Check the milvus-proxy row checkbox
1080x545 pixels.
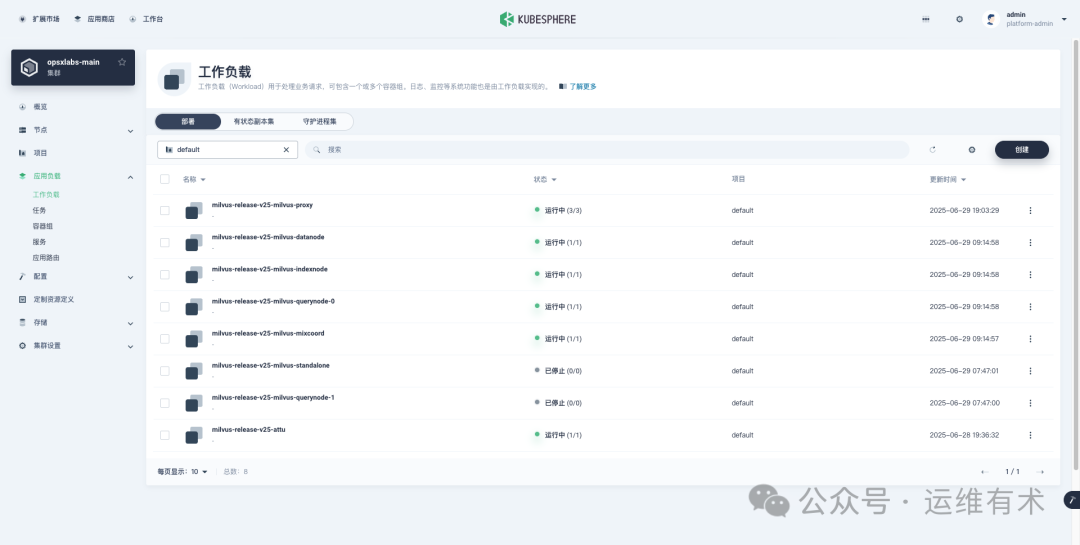click(165, 211)
